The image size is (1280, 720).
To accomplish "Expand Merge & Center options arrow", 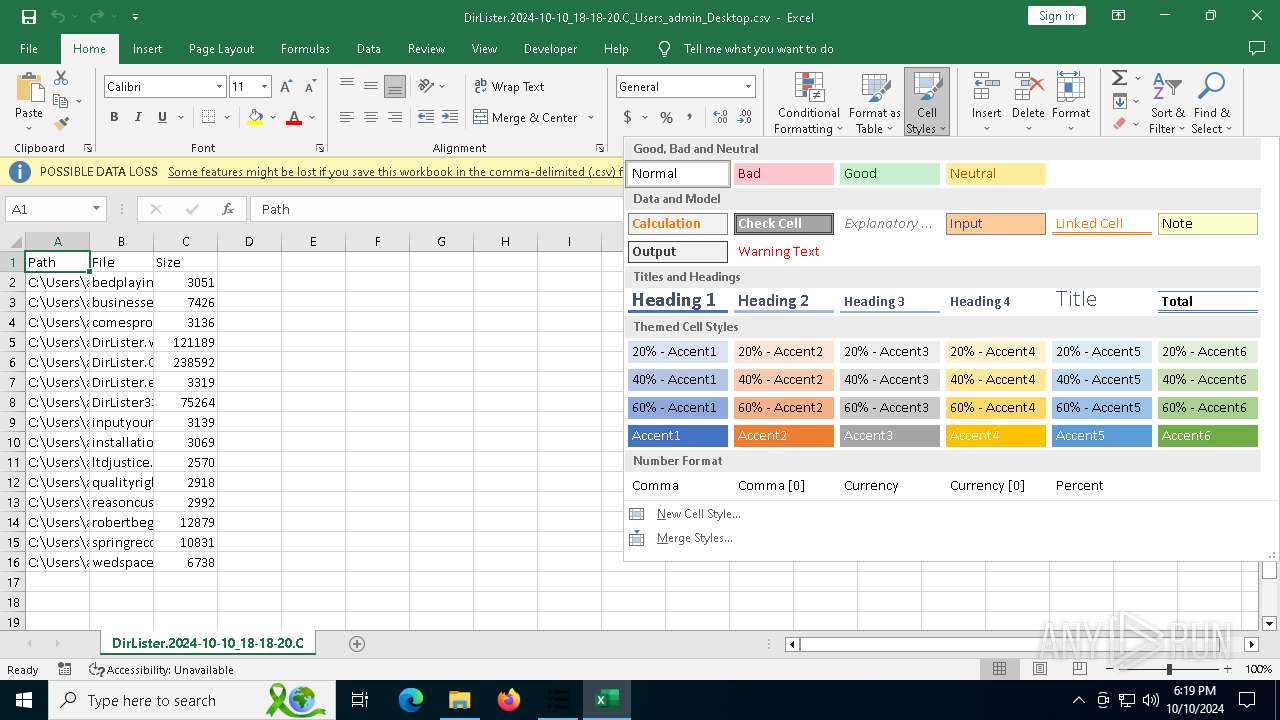I will (x=590, y=118).
